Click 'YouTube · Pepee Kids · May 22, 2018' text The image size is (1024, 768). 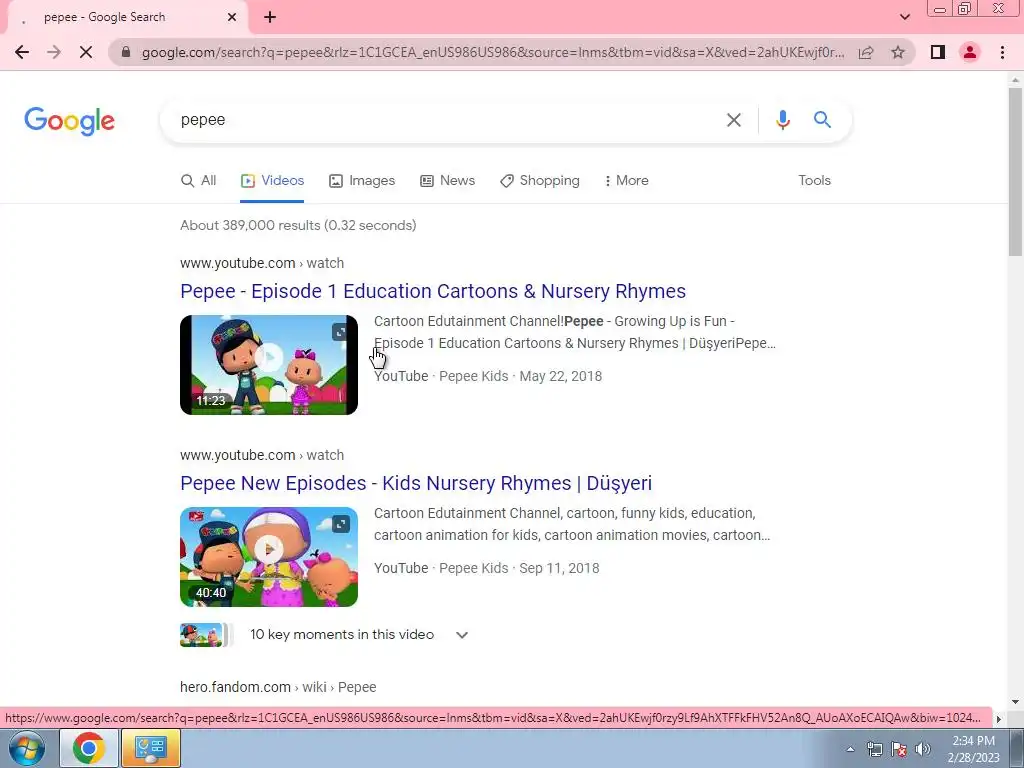click(x=488, y=377)
